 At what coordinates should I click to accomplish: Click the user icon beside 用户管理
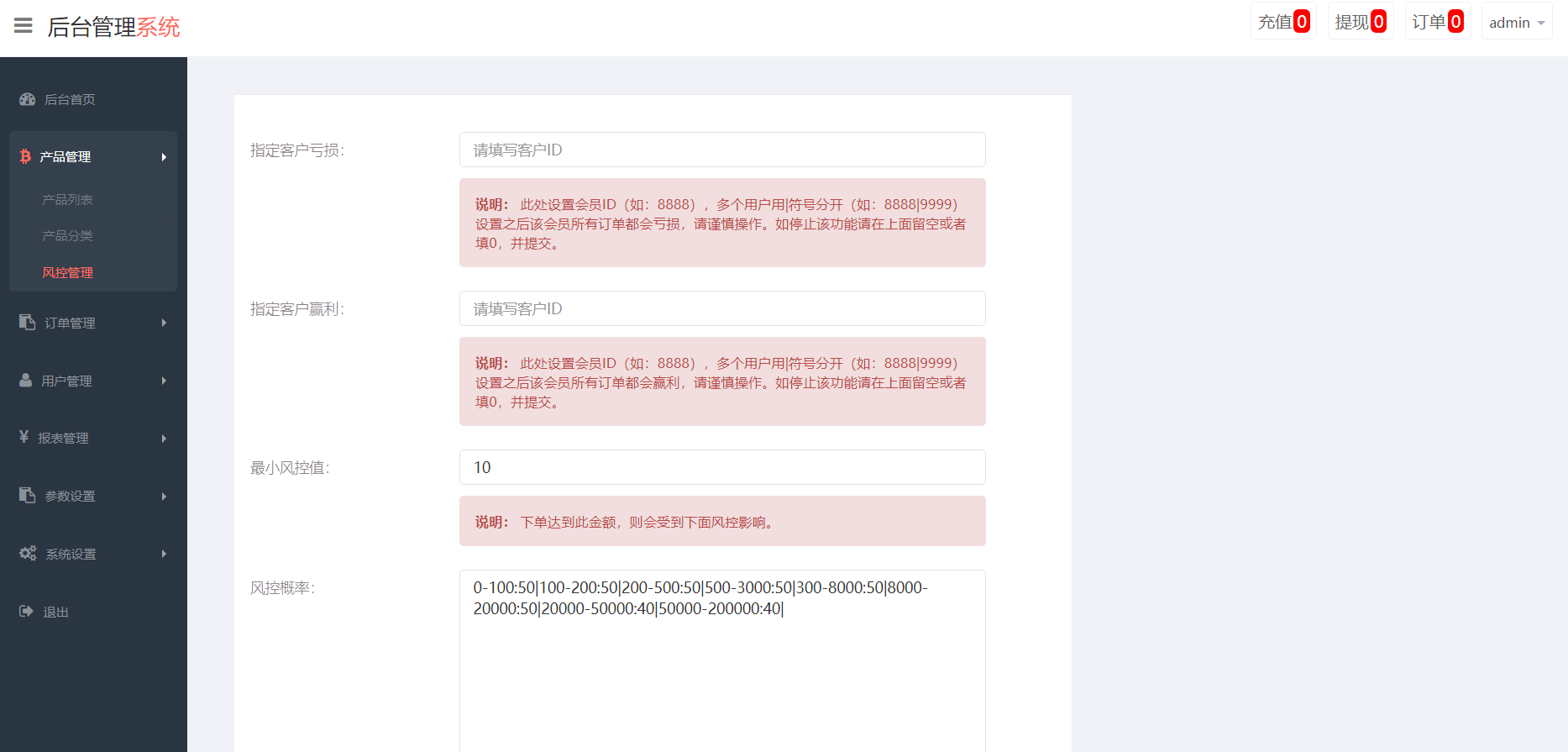click(x=26, y=380)
